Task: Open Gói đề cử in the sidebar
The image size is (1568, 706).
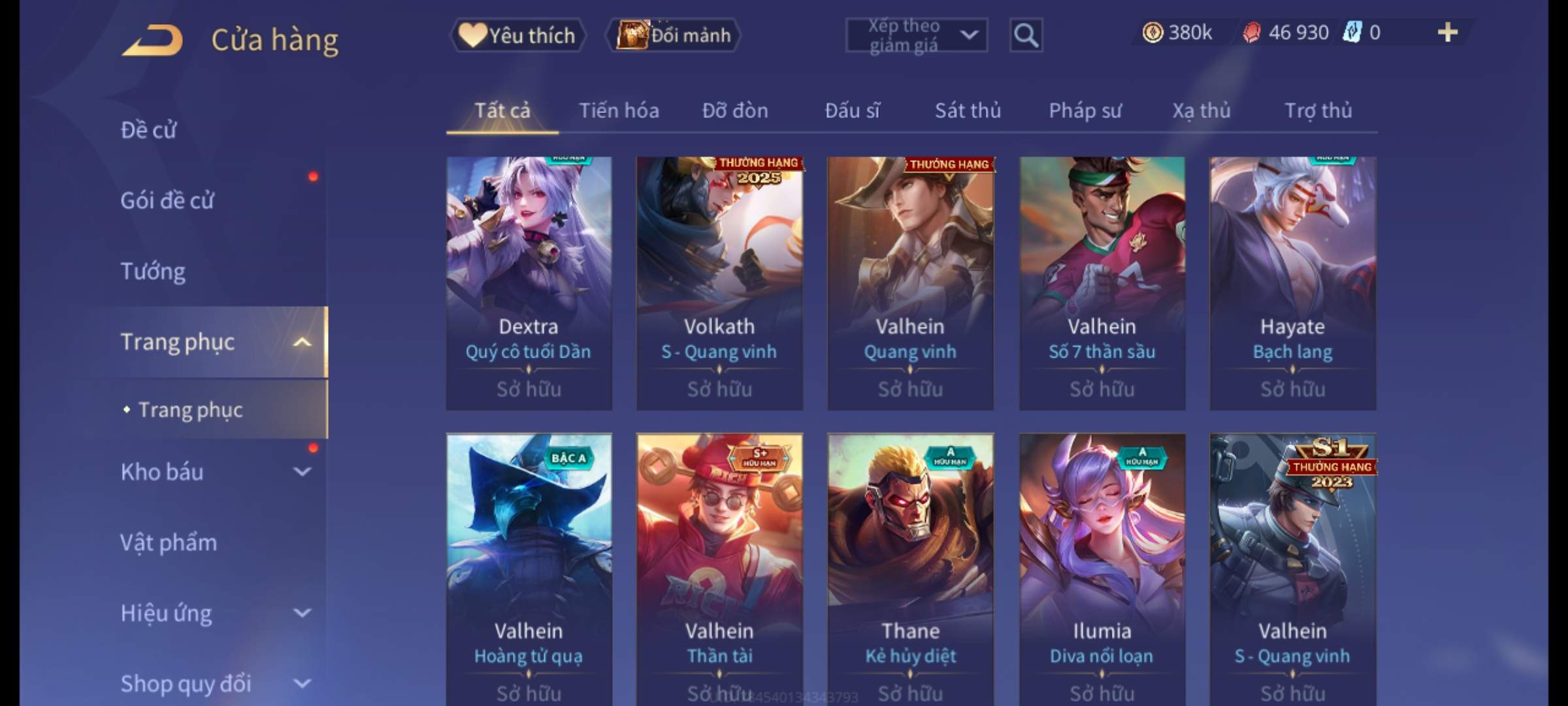Action: pyautogui.click(x=167, y=200)
